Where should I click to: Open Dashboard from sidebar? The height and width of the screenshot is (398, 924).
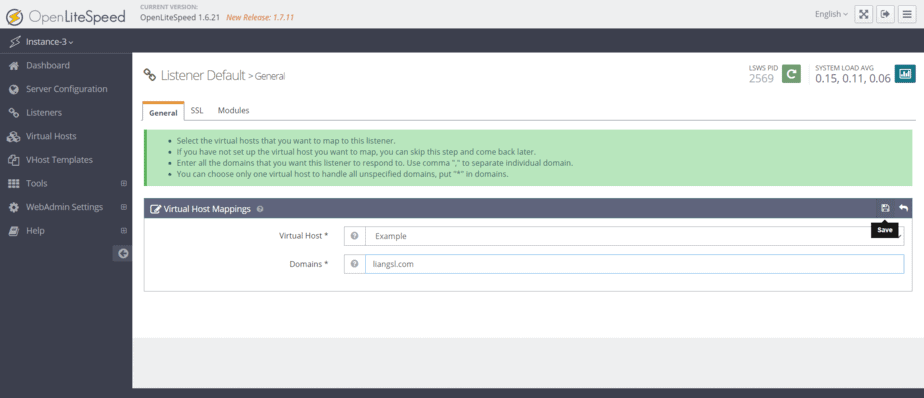[48, 65]
